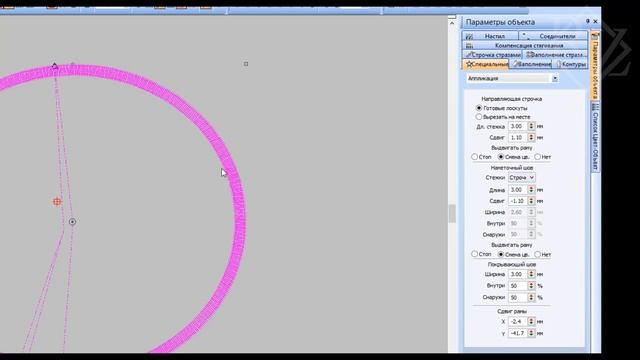Open the Настил tab
The height and width of the screenshot is (360, 640).
[490, 36]
